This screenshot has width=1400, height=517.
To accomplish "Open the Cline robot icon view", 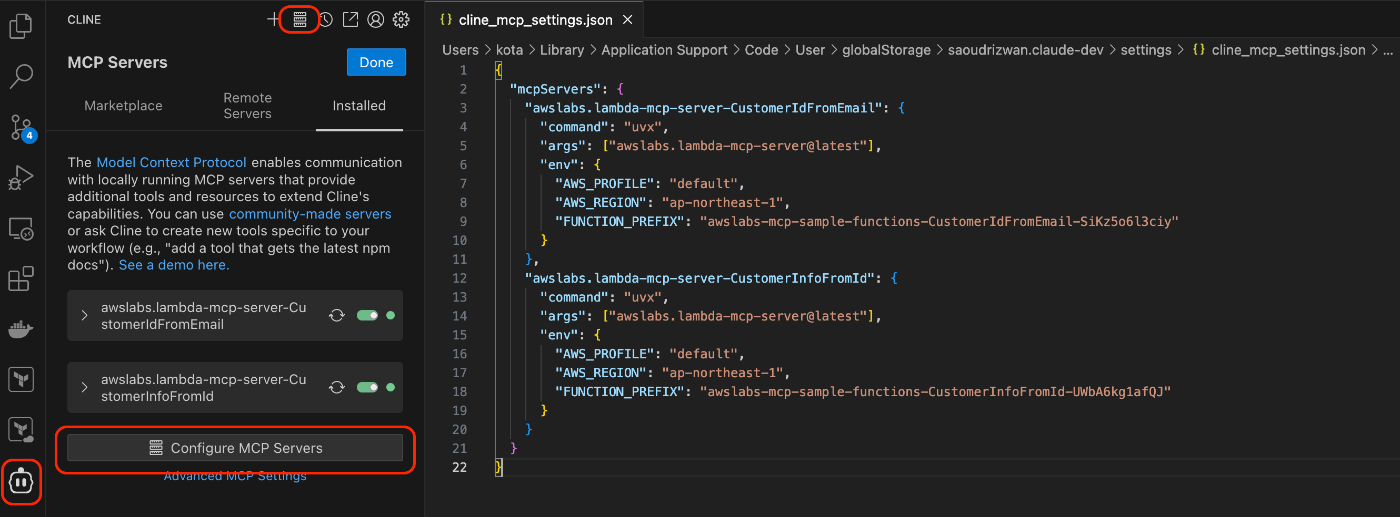I will tap(21, 482).
